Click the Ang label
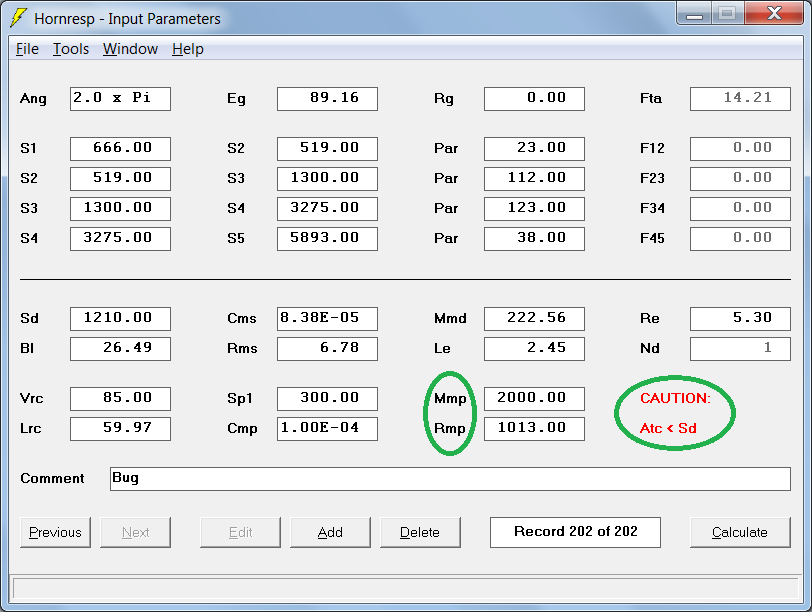Viewport: 812px width, 612px height. (33, 99)
